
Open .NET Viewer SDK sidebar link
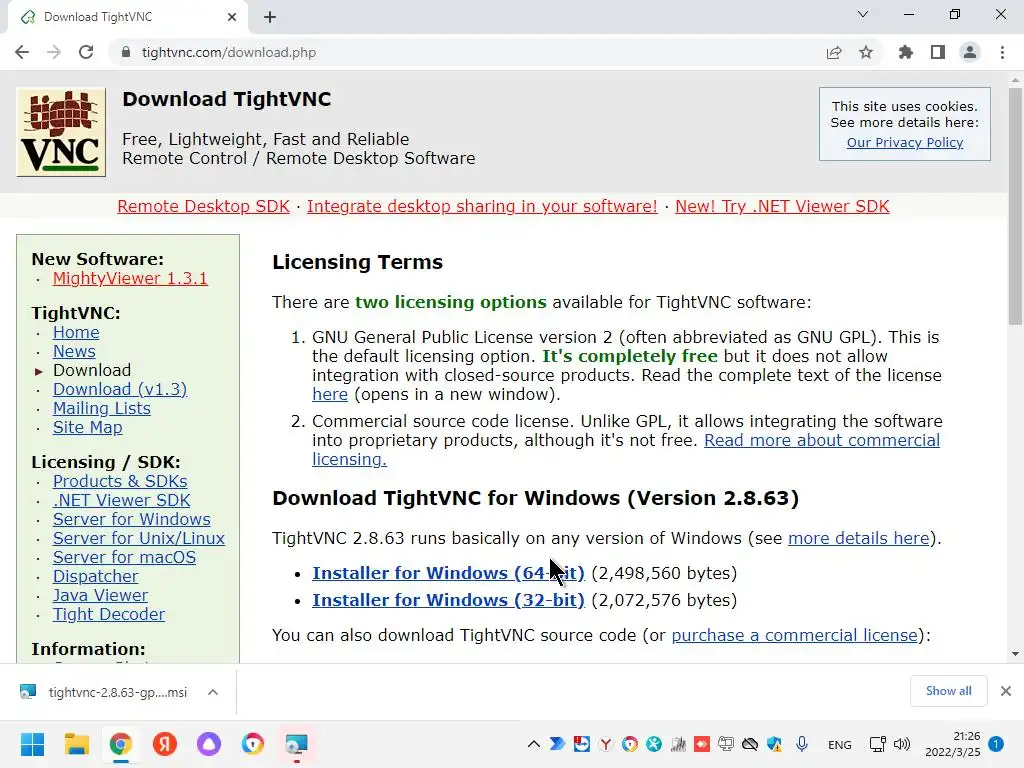pyautogui.click(x=121, y=500)
